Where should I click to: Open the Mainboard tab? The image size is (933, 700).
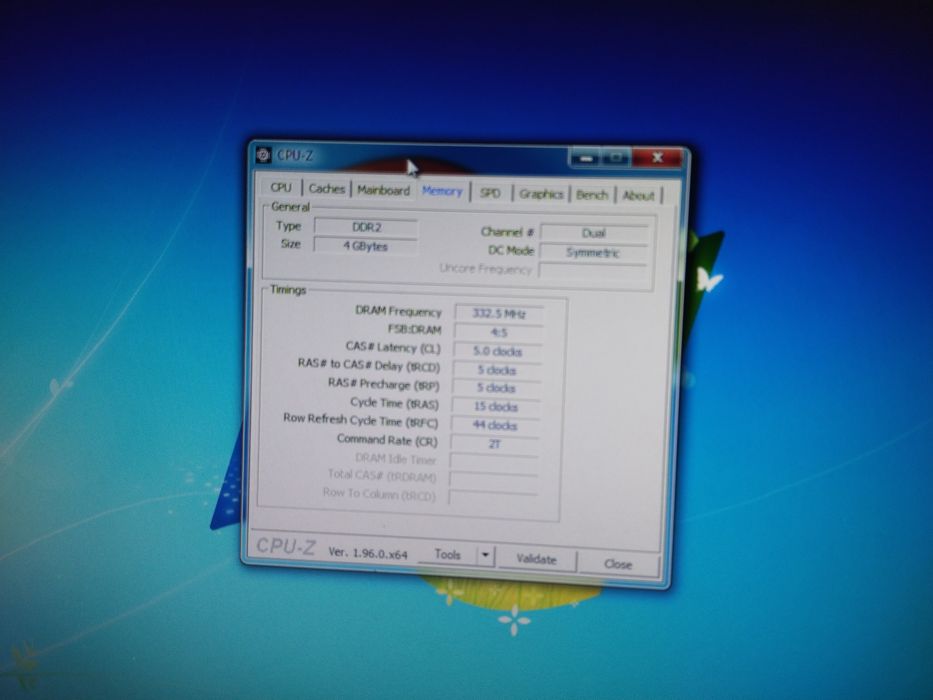tap(383, 190)
